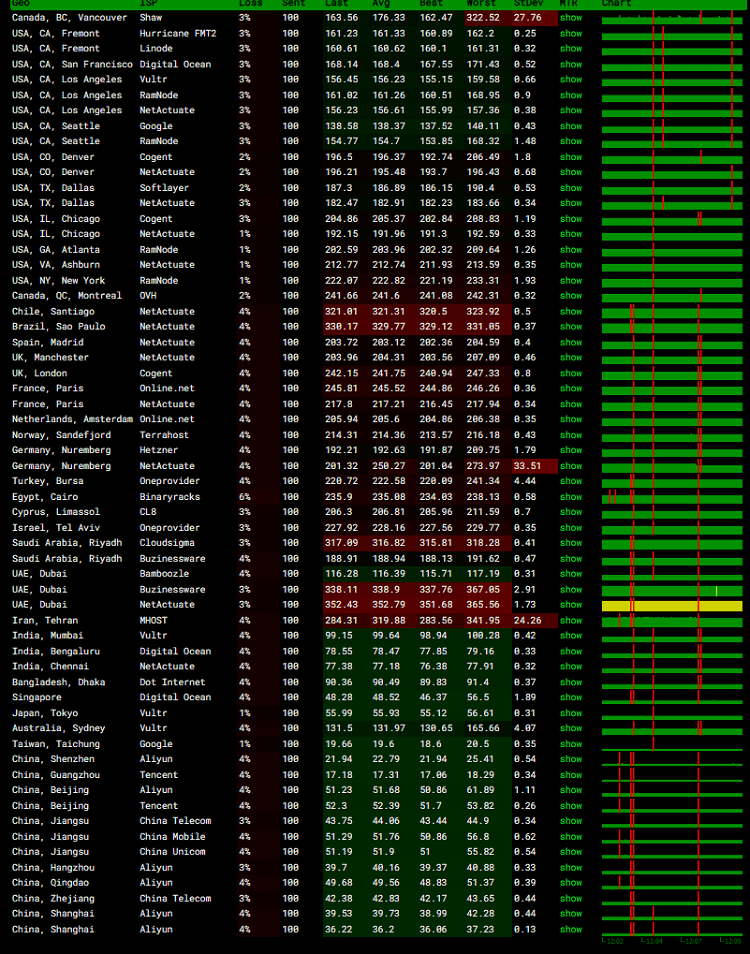Click 'show' for Iran, Tehran MHOST row

571,621
